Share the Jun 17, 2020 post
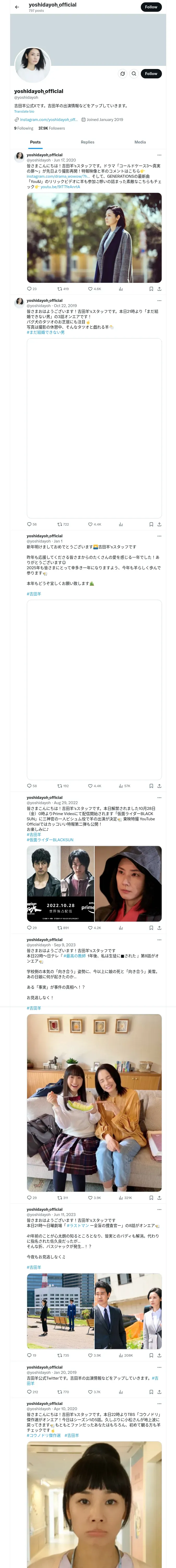 click(159, 289)
